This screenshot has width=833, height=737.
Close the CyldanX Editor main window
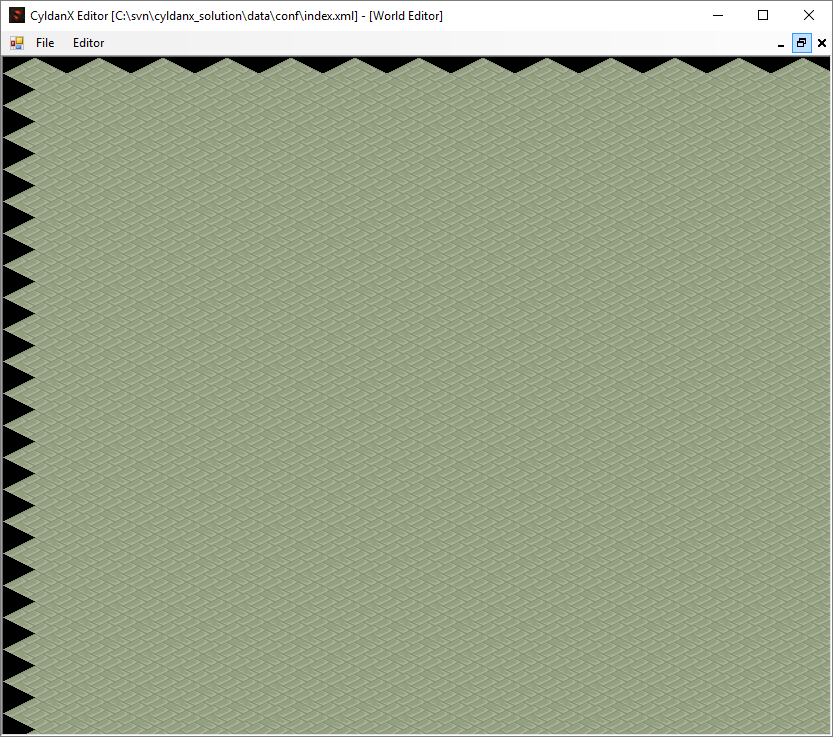pos(809,15)
